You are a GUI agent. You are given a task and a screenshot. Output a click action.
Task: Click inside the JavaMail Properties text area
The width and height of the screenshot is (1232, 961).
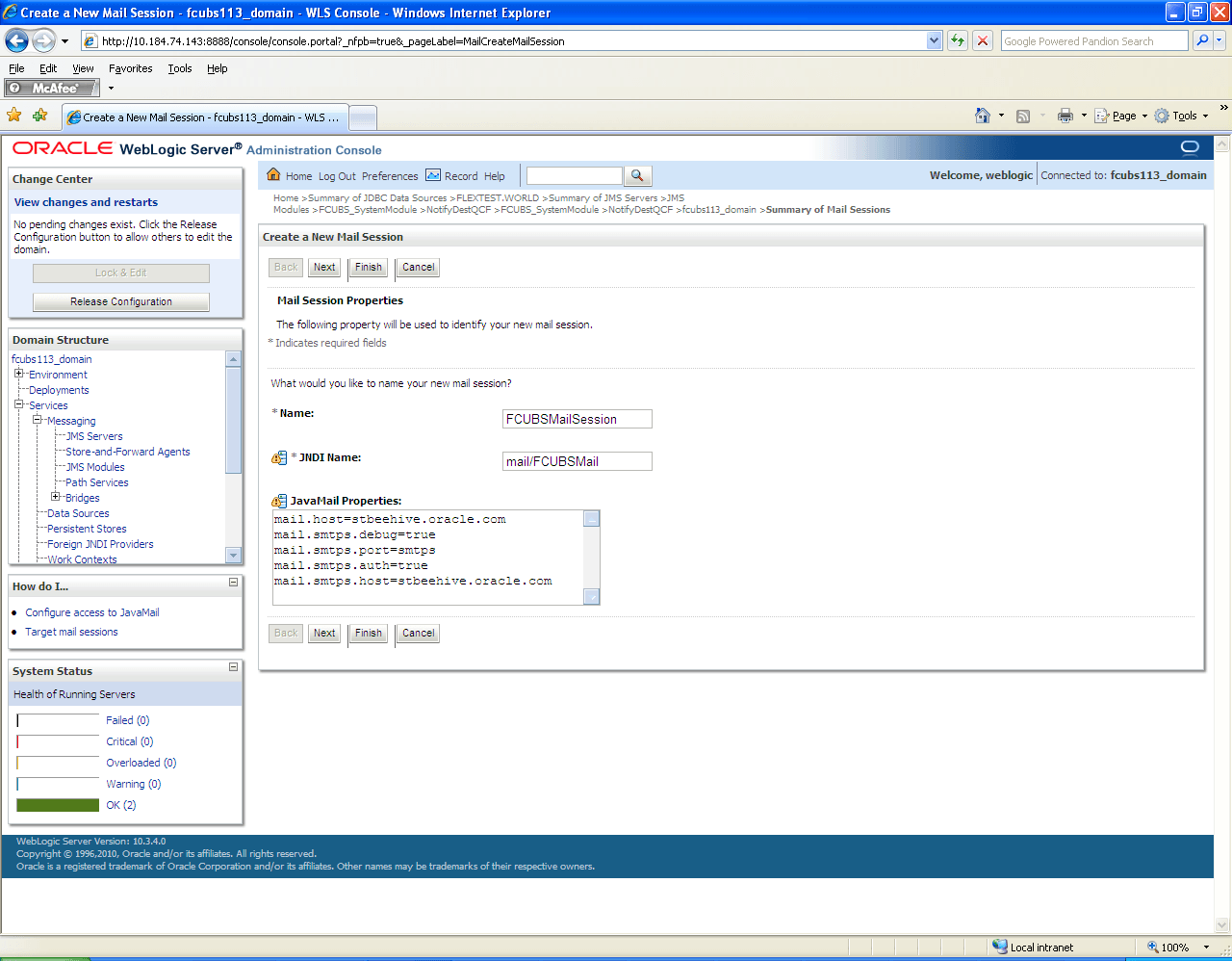[428, 557]
